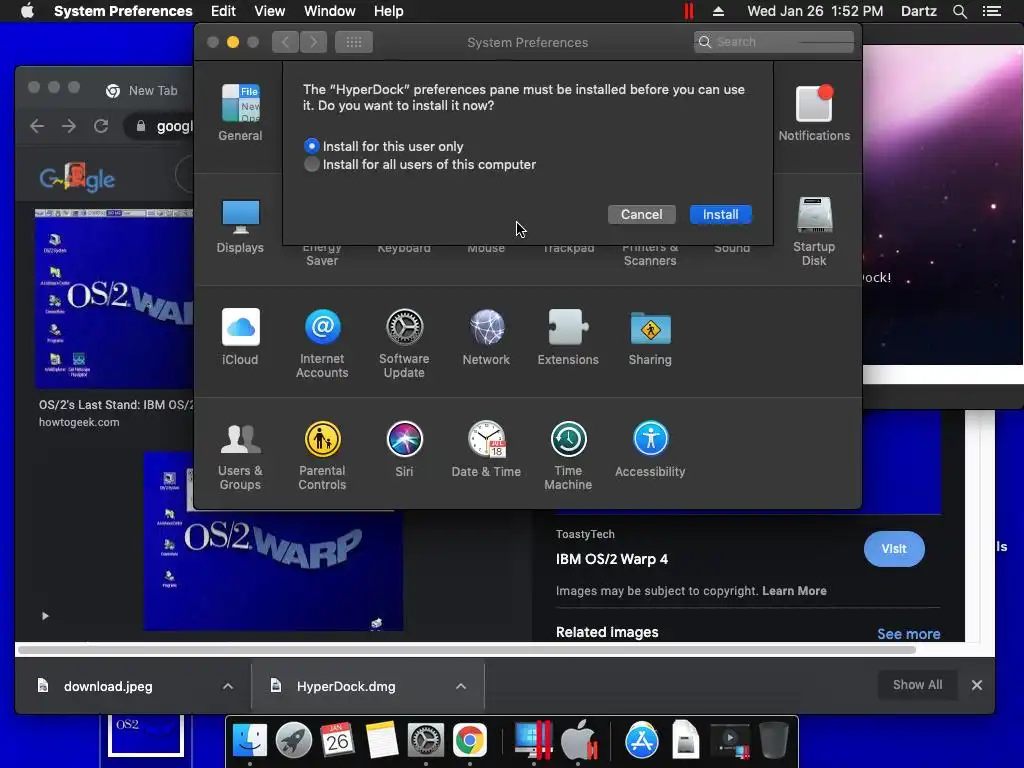Viewport: 1024px width, 768px height.
Task: Cancel the HyperDock install dialog
Action: click(641, 214)
